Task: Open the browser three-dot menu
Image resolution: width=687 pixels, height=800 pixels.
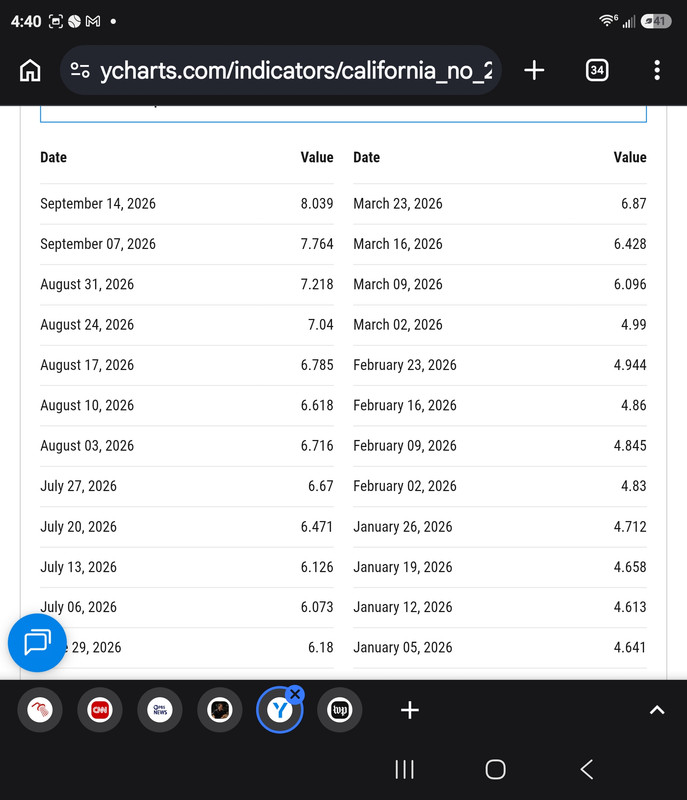Action: coord(657,70)
